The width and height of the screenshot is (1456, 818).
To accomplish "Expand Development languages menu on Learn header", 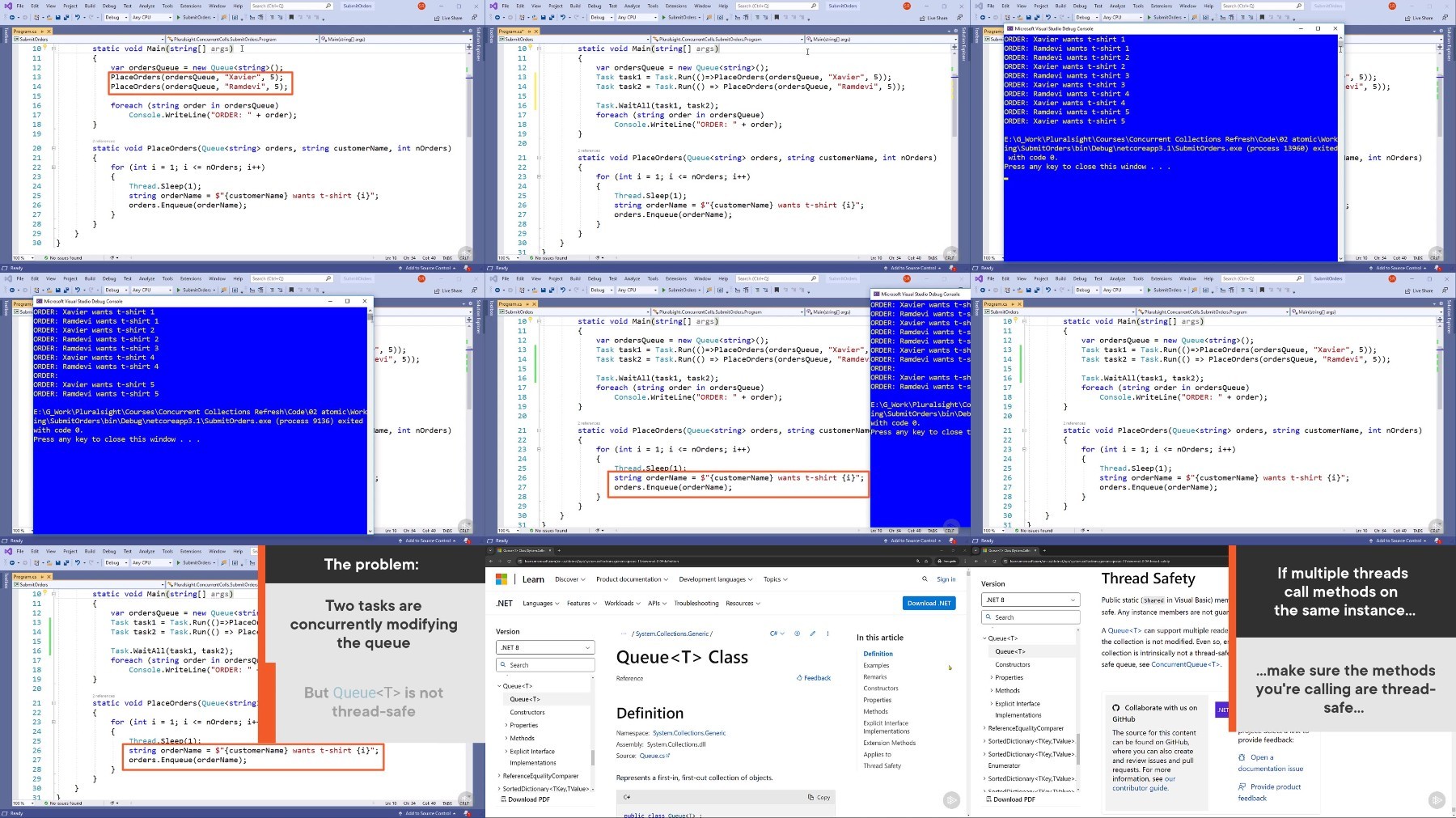I will point(716,579).
